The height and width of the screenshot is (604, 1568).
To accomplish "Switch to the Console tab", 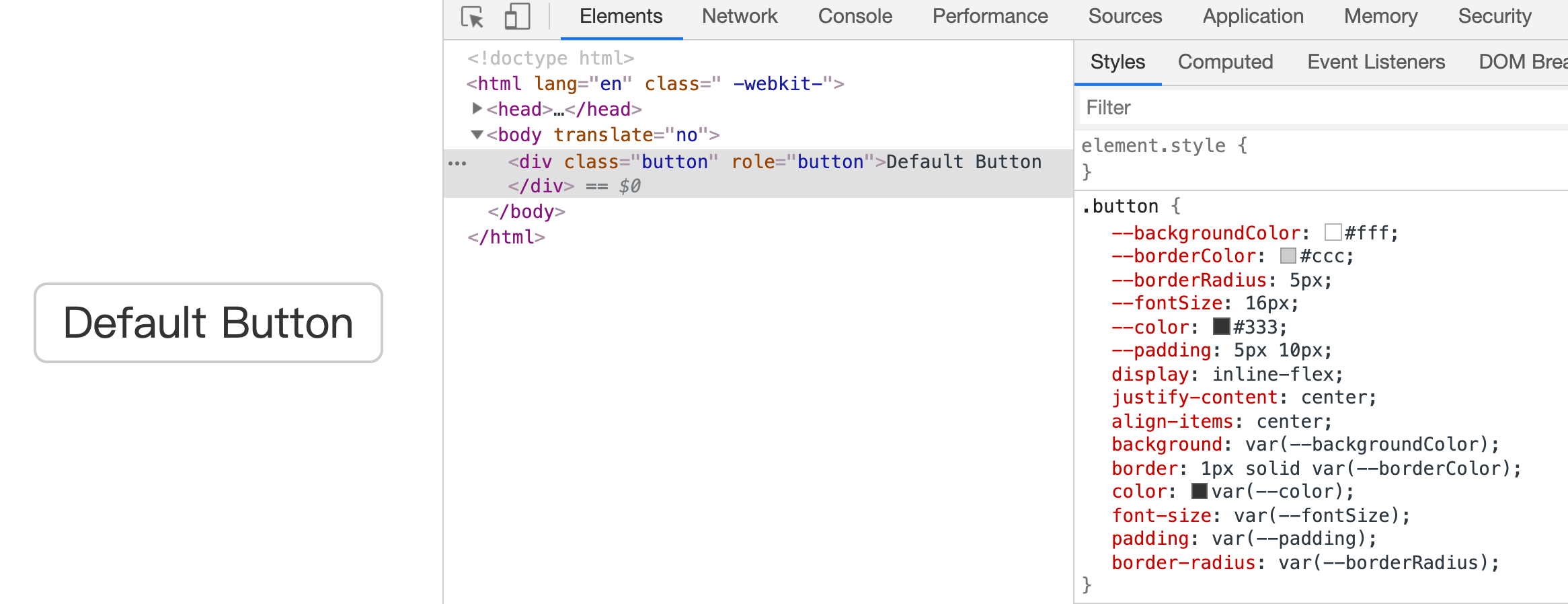I will coord(855,17).
